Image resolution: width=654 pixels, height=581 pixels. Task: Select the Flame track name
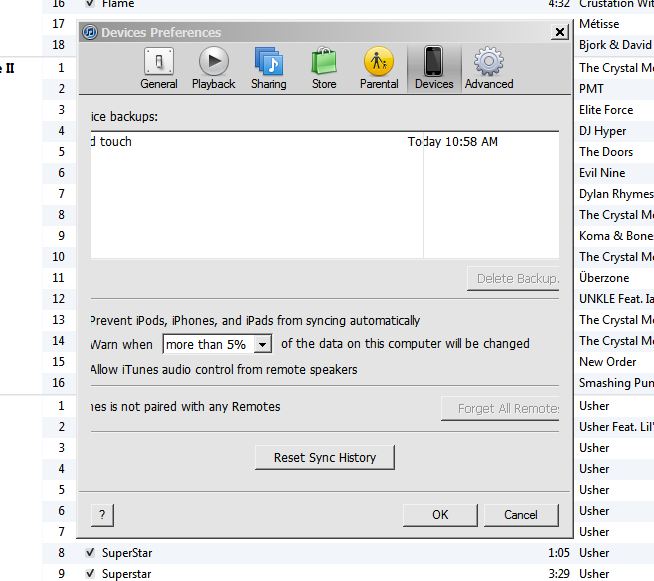118,4
